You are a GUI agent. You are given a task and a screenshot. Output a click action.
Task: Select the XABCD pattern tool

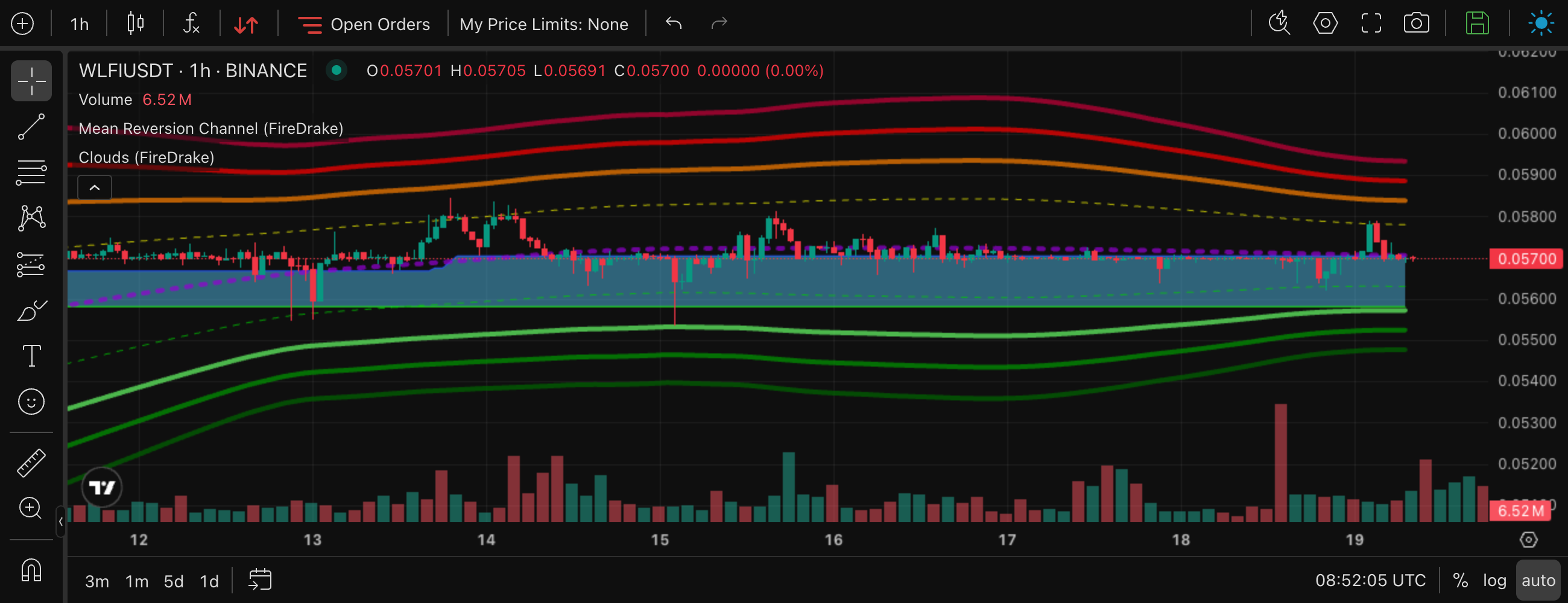pyautogui.click(x=31, y=218)
